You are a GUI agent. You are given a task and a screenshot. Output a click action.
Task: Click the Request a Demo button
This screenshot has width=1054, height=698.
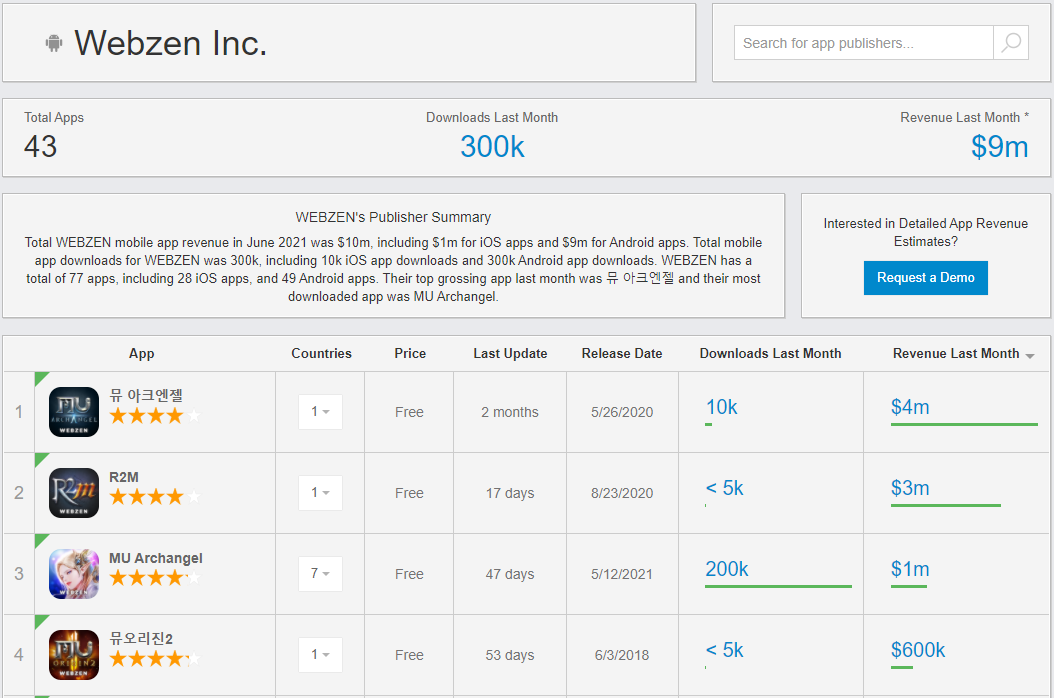[926, 278]
